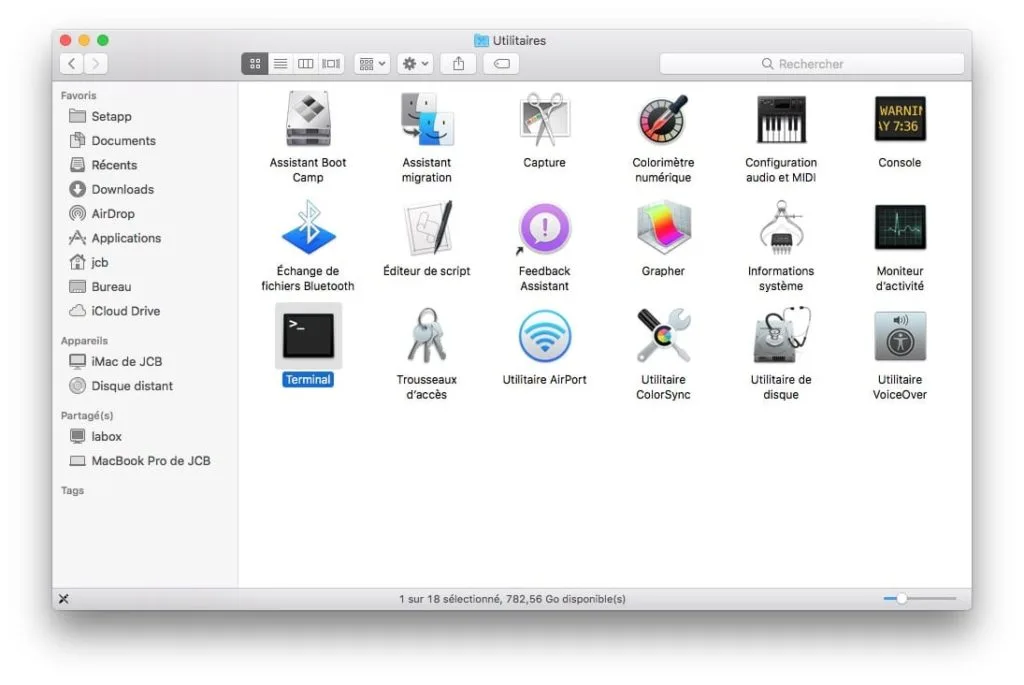1024x685 pixels.
Task: Select the Console app icon
Action: point(900,119)
